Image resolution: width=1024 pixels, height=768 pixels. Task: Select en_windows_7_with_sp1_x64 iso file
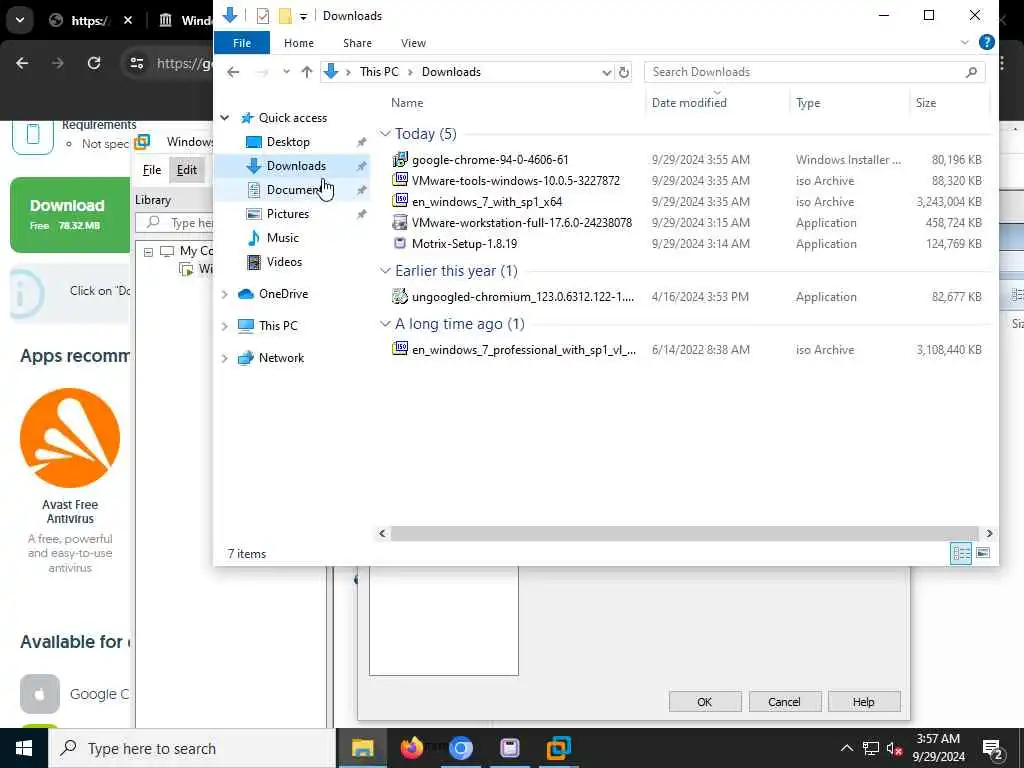[487, 201]
